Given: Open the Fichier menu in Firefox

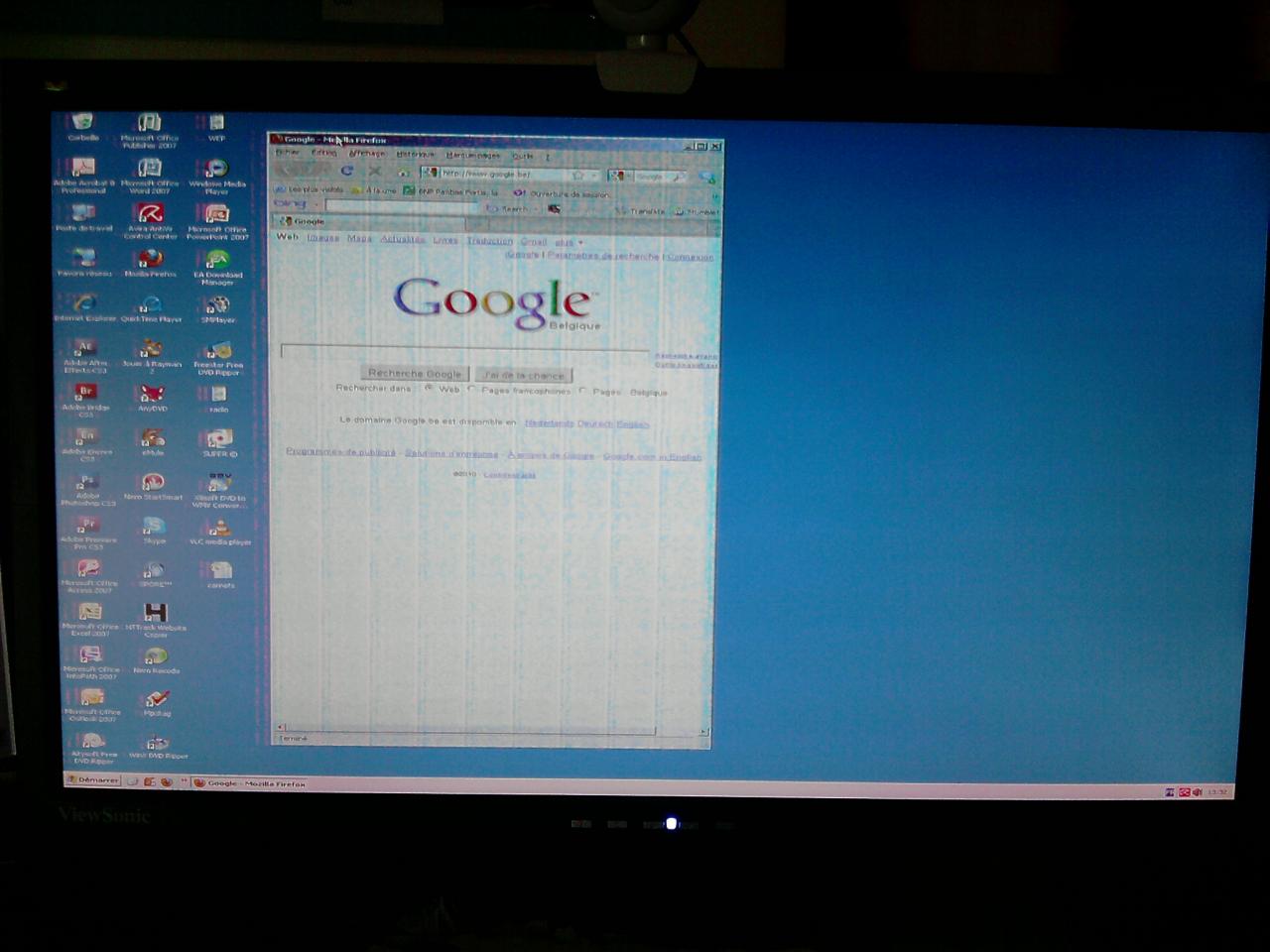Looking at the screenshot, I should [288, 153].
